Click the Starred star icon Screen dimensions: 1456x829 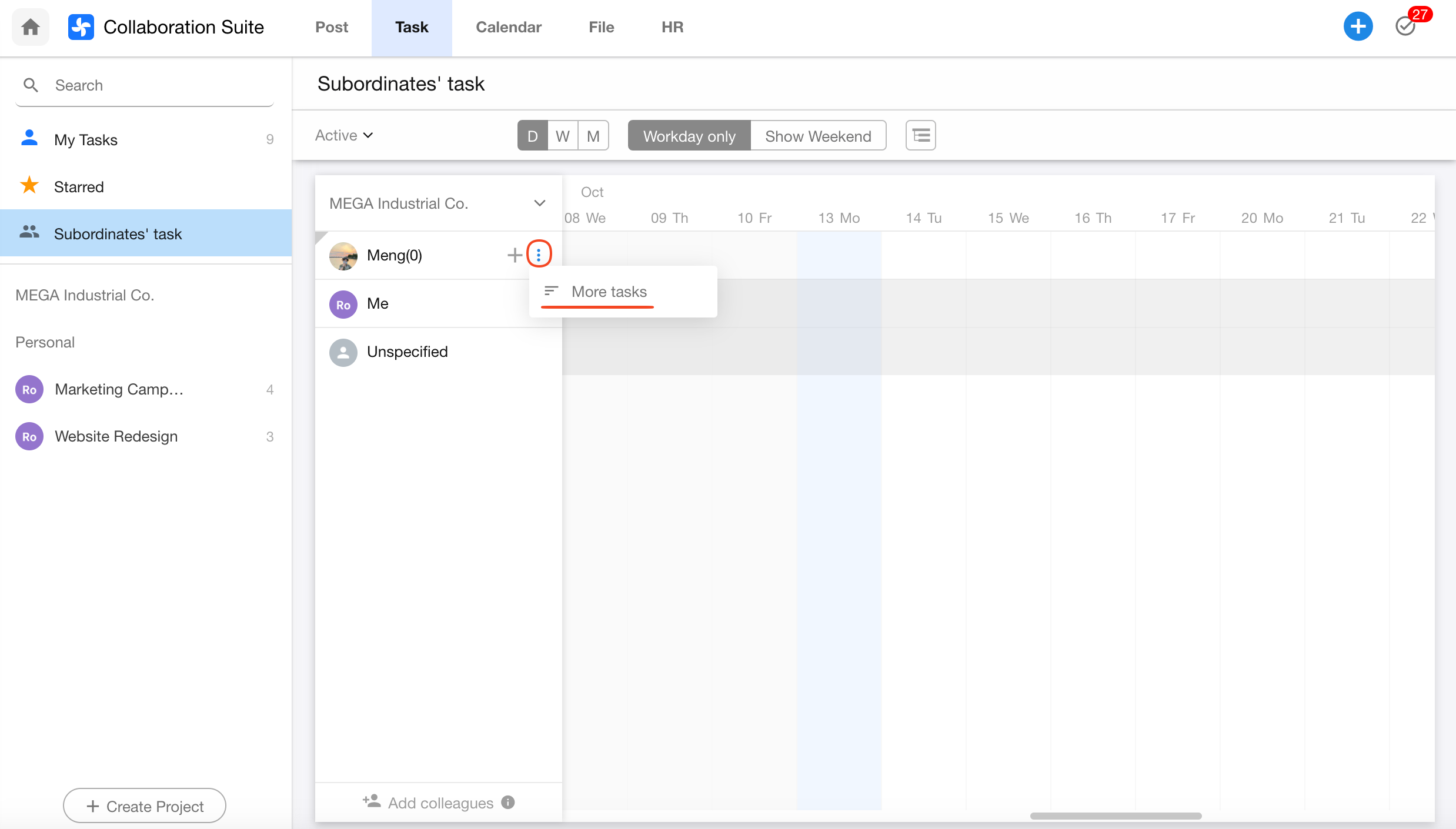click(x=29, y=186)
